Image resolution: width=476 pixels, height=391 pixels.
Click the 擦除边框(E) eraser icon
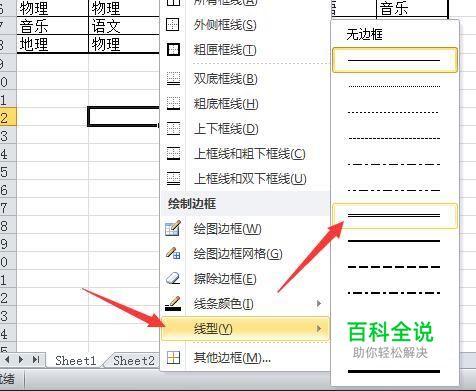173,278
